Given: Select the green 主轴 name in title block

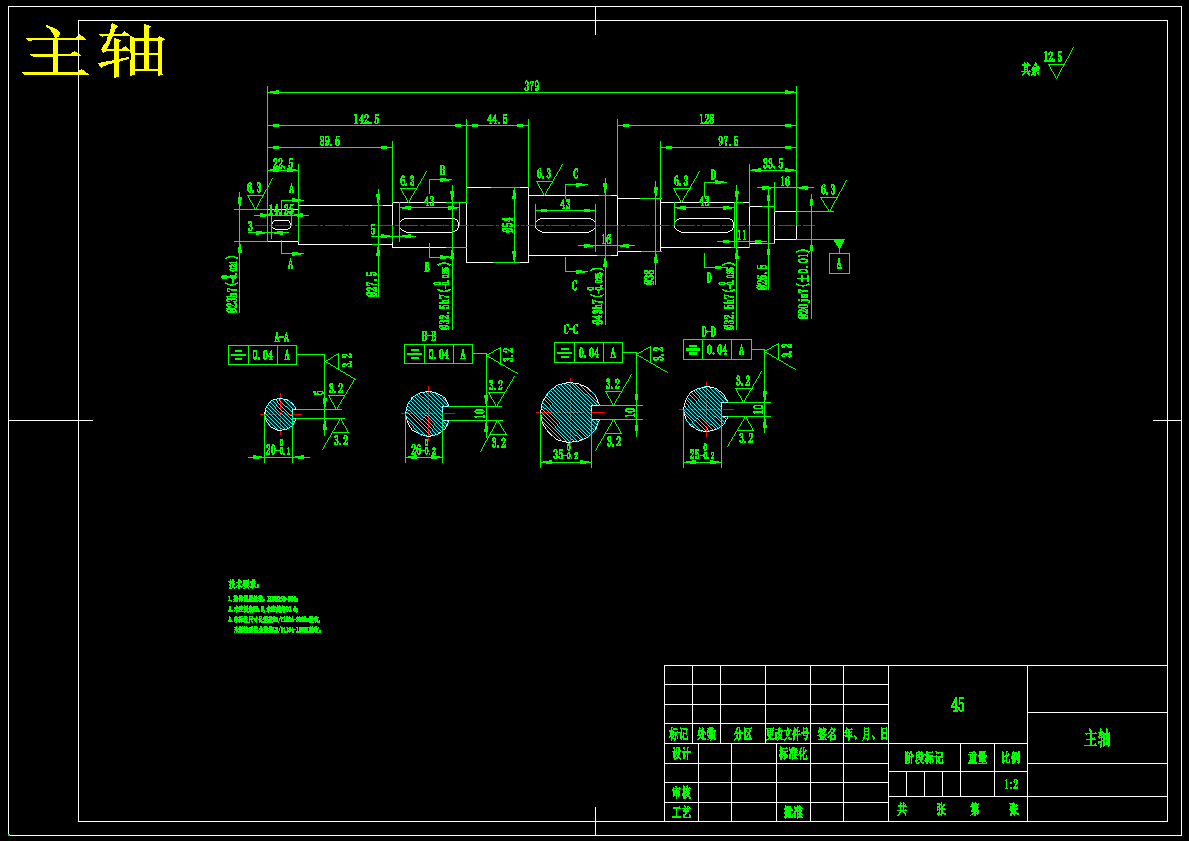Looking at the screenshot, I should pyautogui.click(x=1097, y=738).
